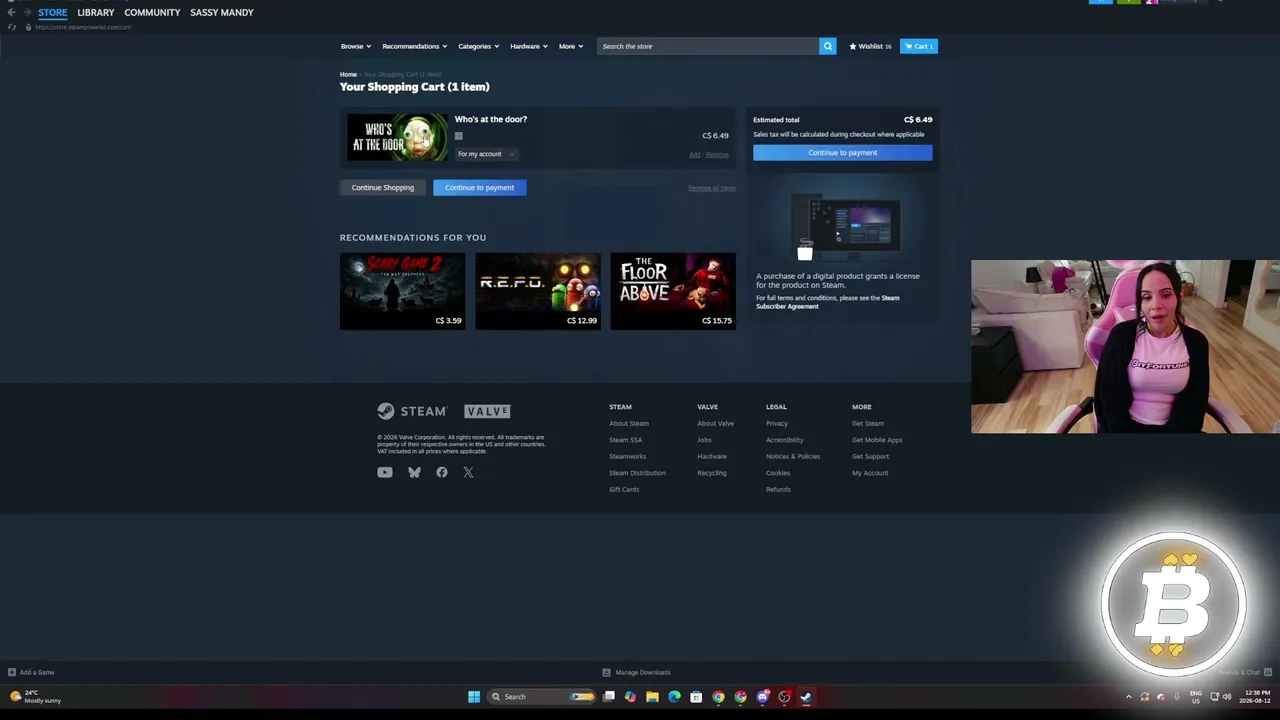Open the Wishlist star link

tap(870, 46)
